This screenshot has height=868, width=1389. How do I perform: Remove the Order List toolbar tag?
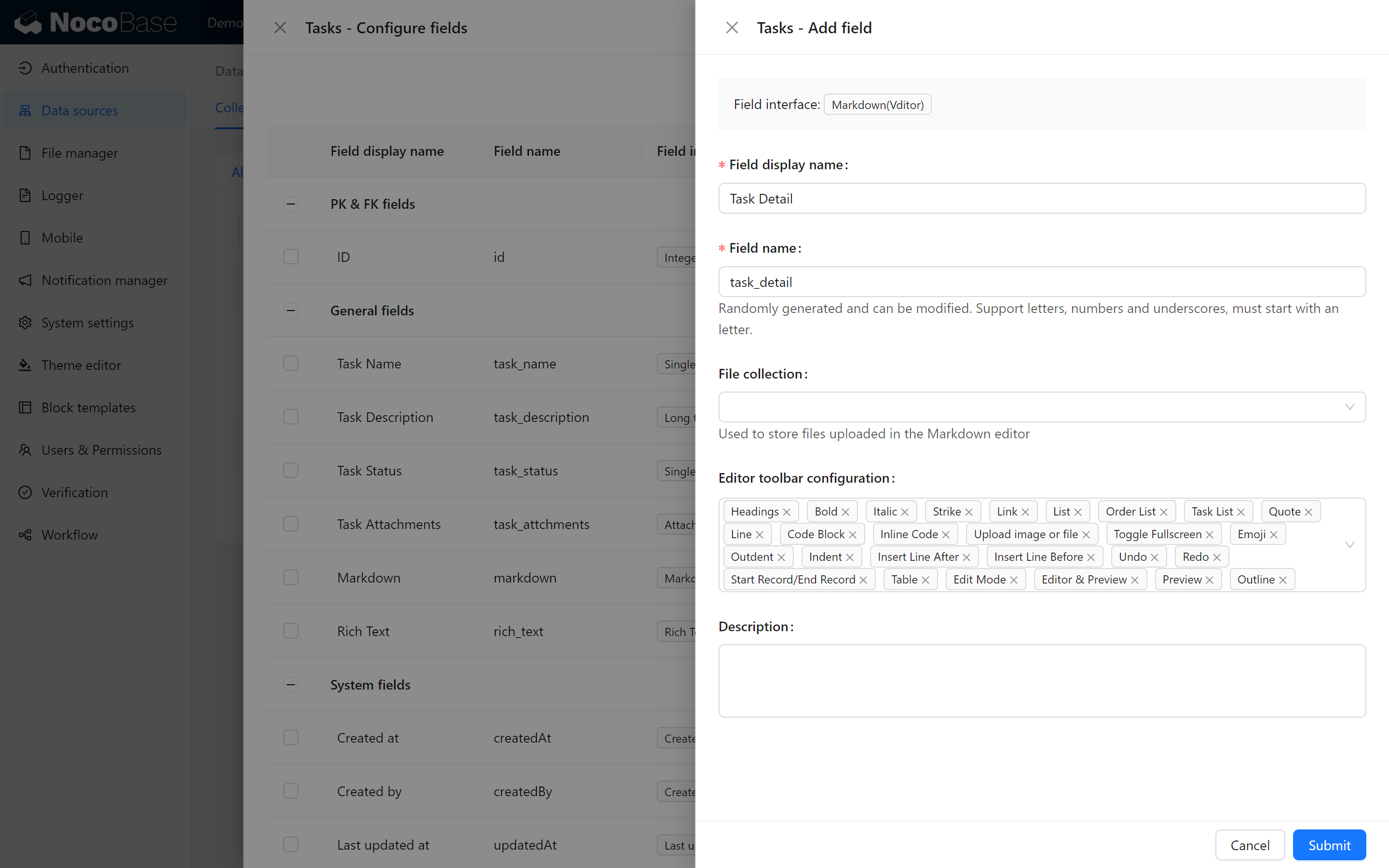click(x=1163, y=512)
